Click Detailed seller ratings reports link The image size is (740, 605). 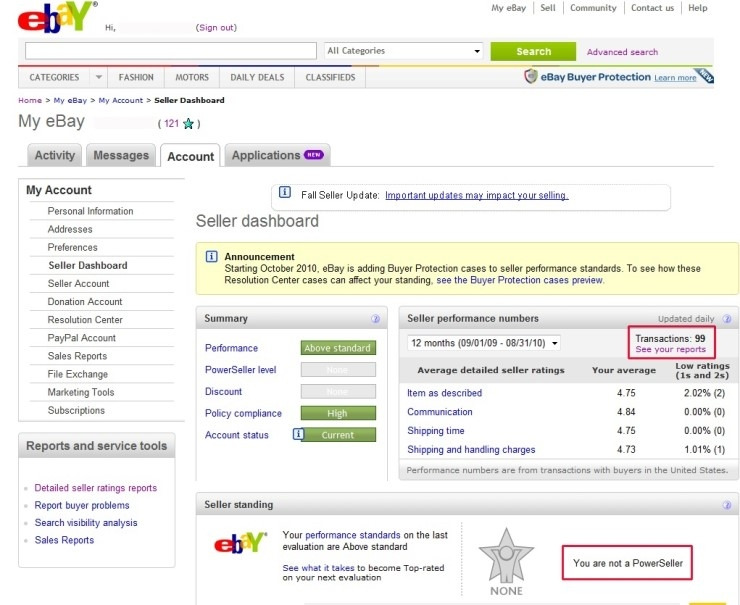(x=95, y=488)
